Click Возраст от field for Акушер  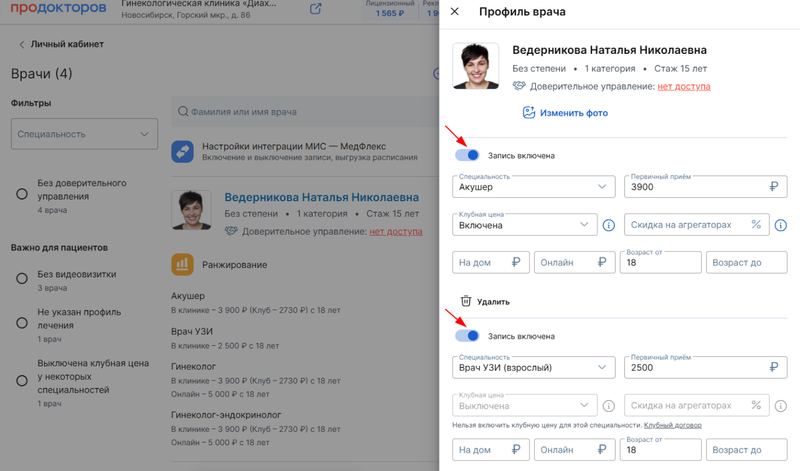coord(661,262)
